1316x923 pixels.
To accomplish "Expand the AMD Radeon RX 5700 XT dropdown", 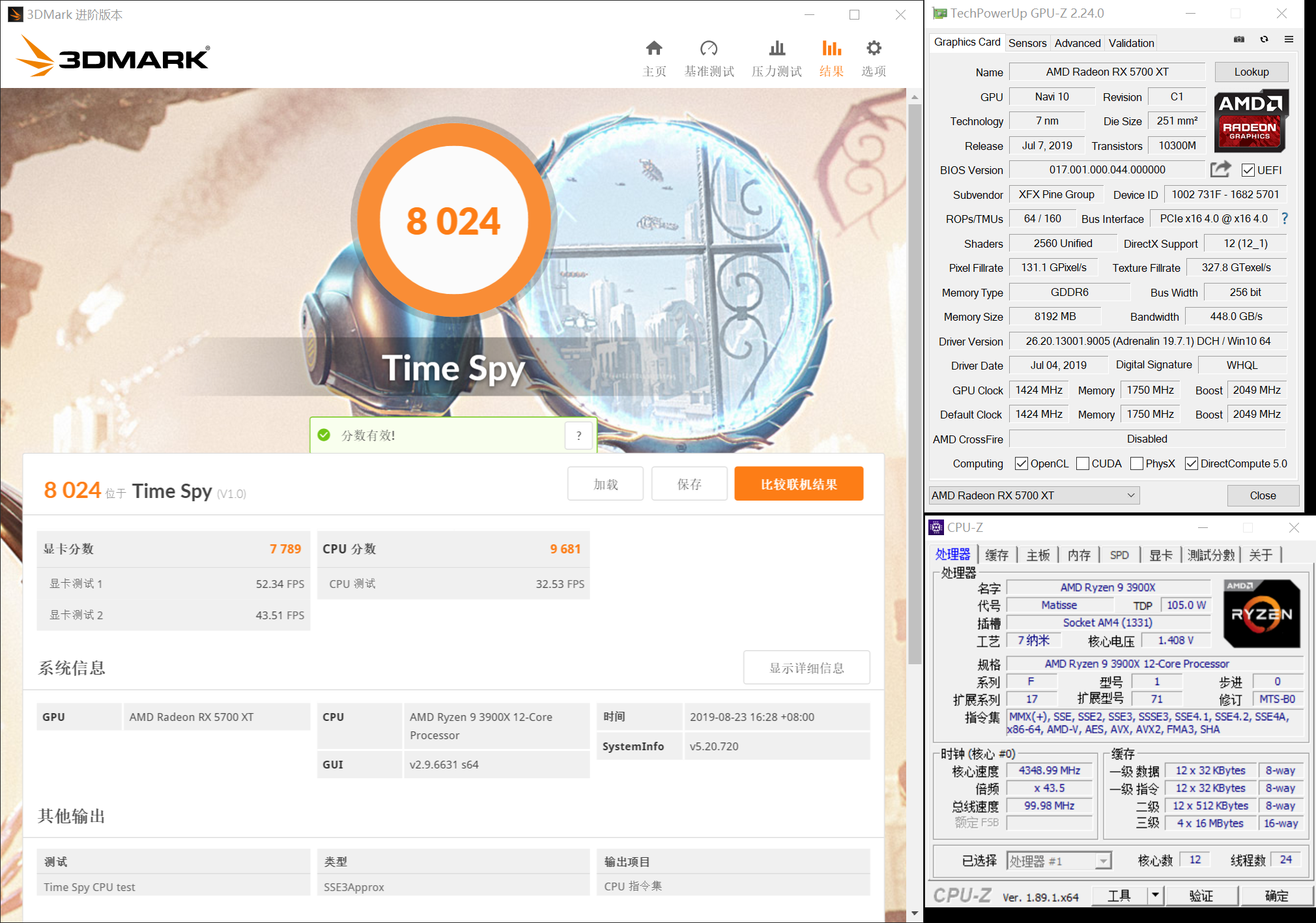I will point(1131,495).
